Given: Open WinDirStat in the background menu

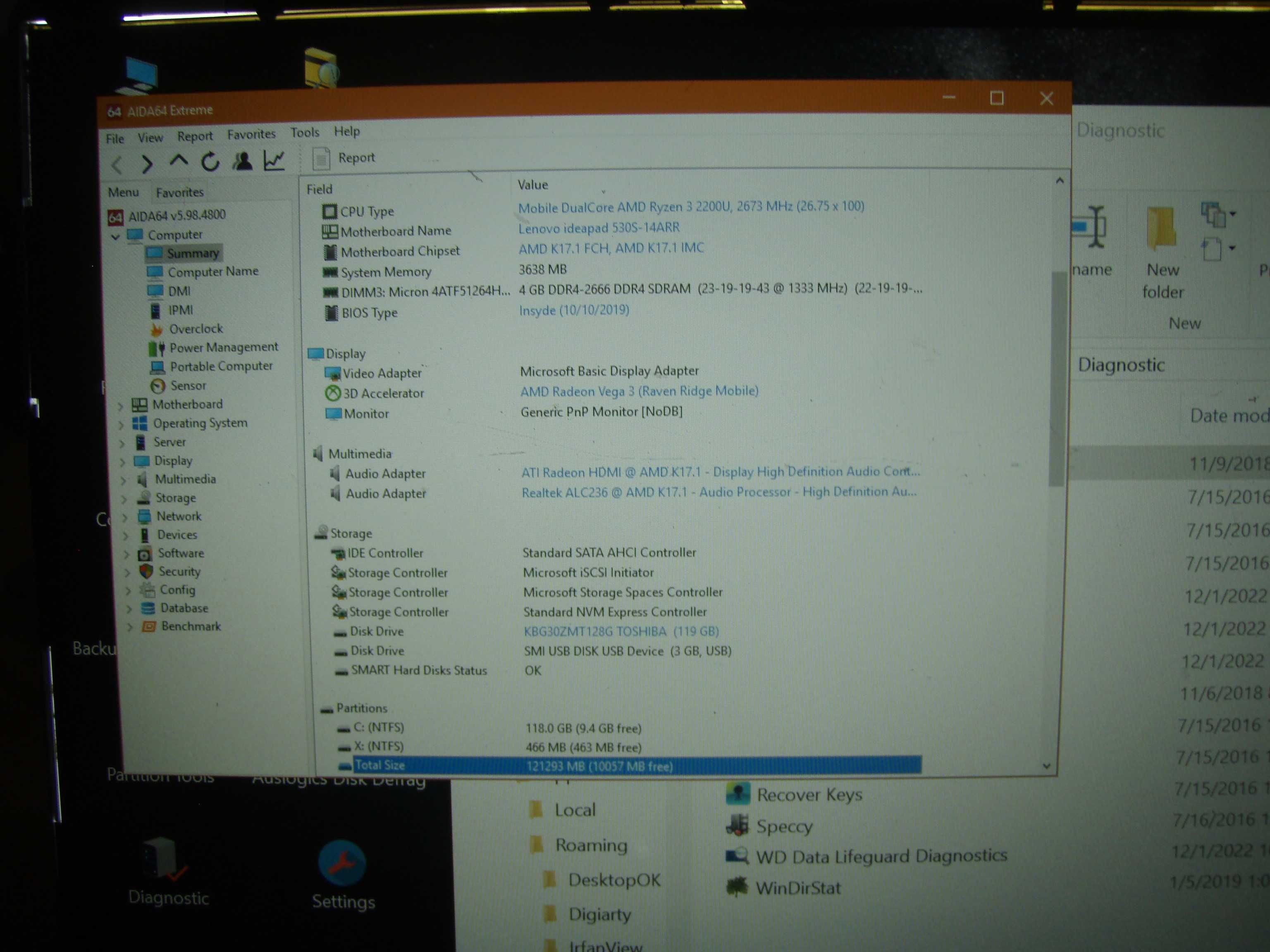Looking at the screenshot, I should click(784, 888).
